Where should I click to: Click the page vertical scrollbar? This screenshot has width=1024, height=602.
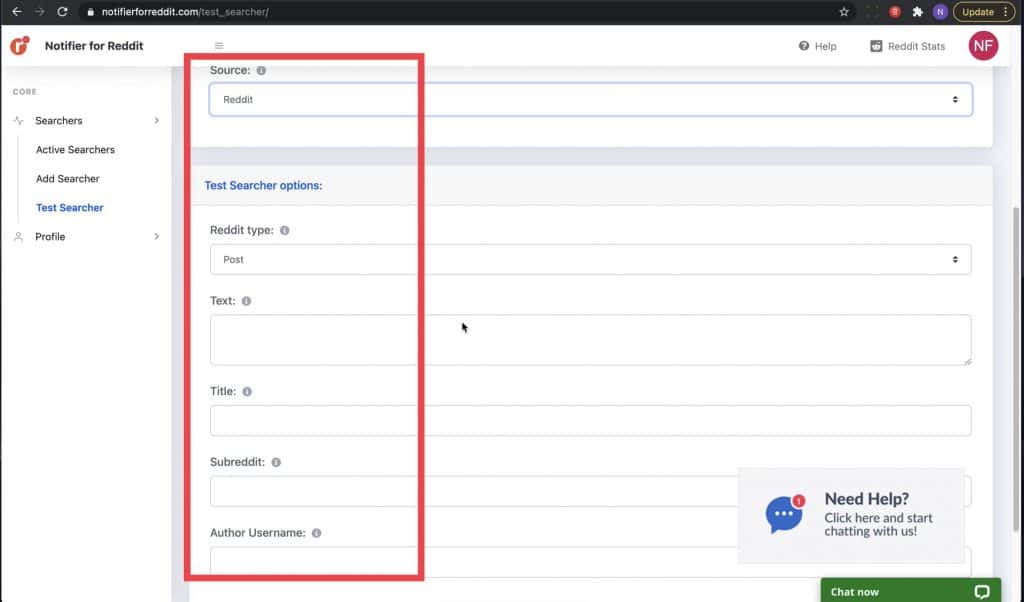point(1016,369)
